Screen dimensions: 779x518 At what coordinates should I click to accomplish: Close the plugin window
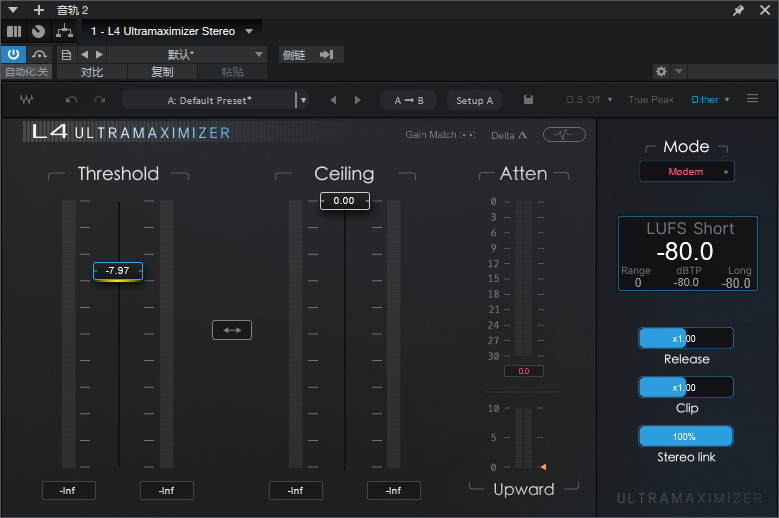pos(765,10)
